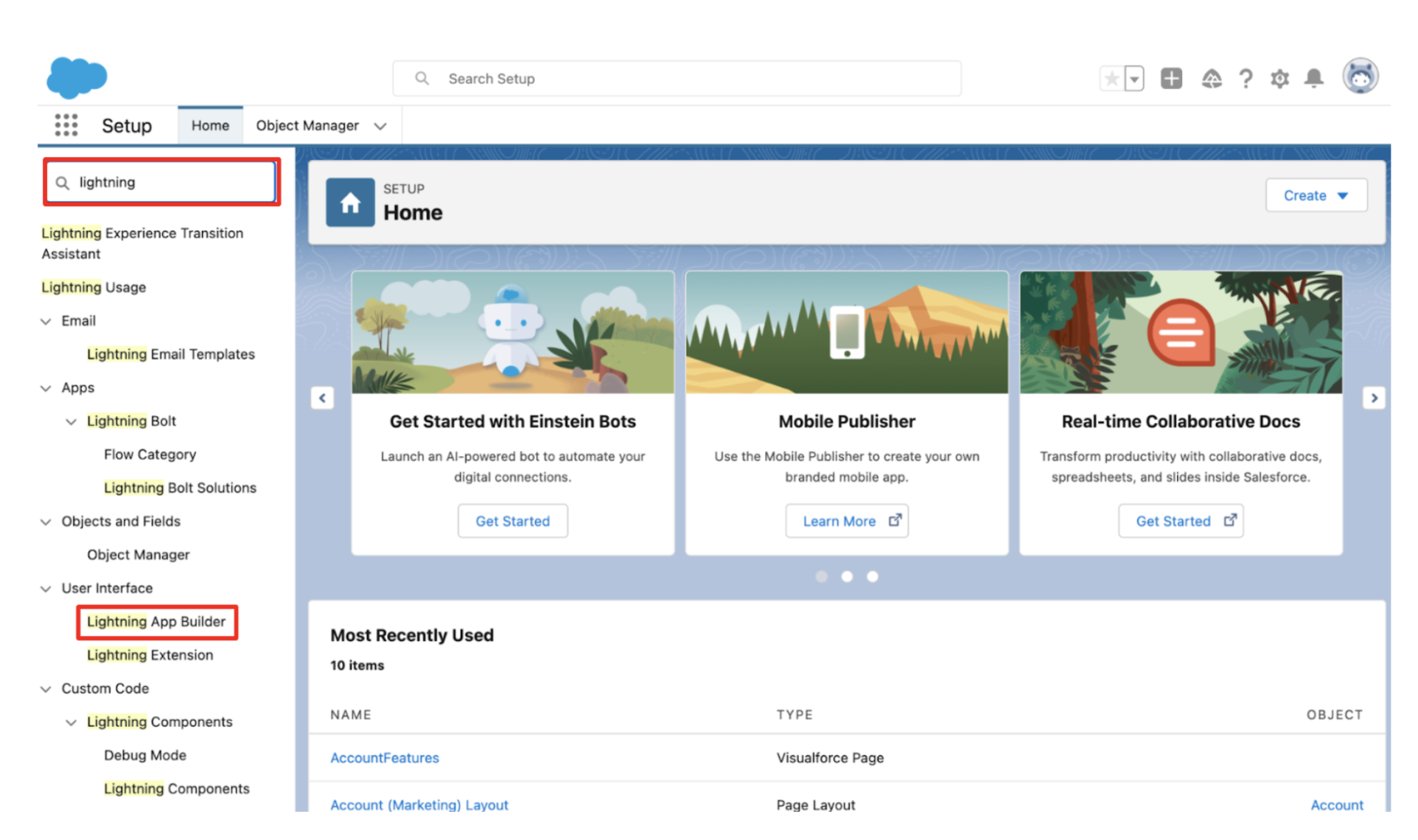This screenshot has width=1418, height=840.
Task: Click the Quick Find box containing lightning
Action: pyautogui.click(x=162, y=182)
